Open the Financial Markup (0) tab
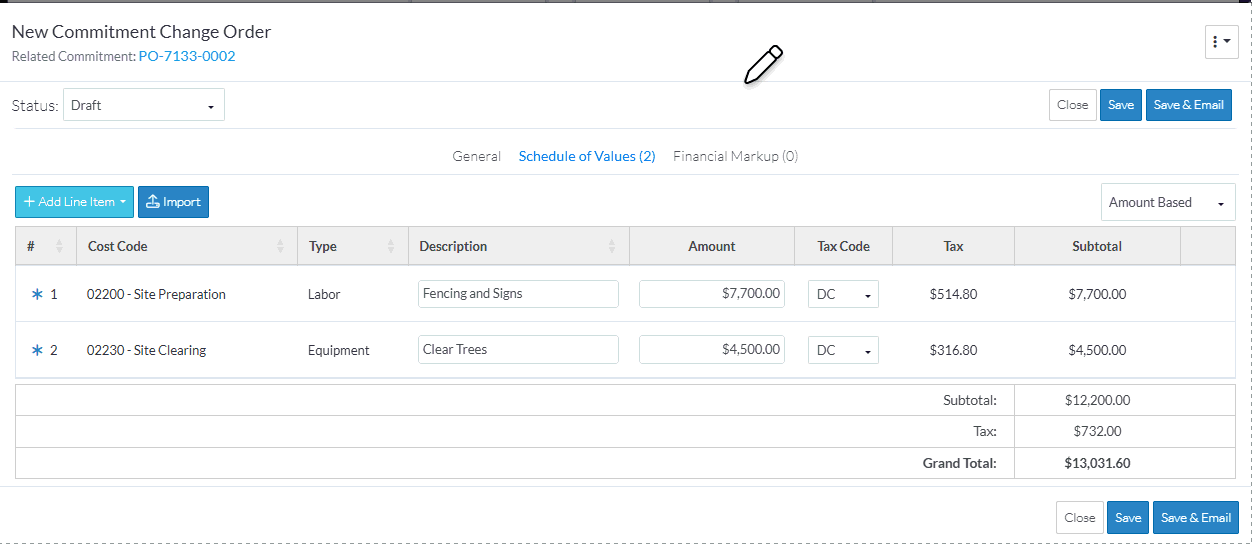The width and height of the screenshot is (1252, 544). click(x=735, y=156)
